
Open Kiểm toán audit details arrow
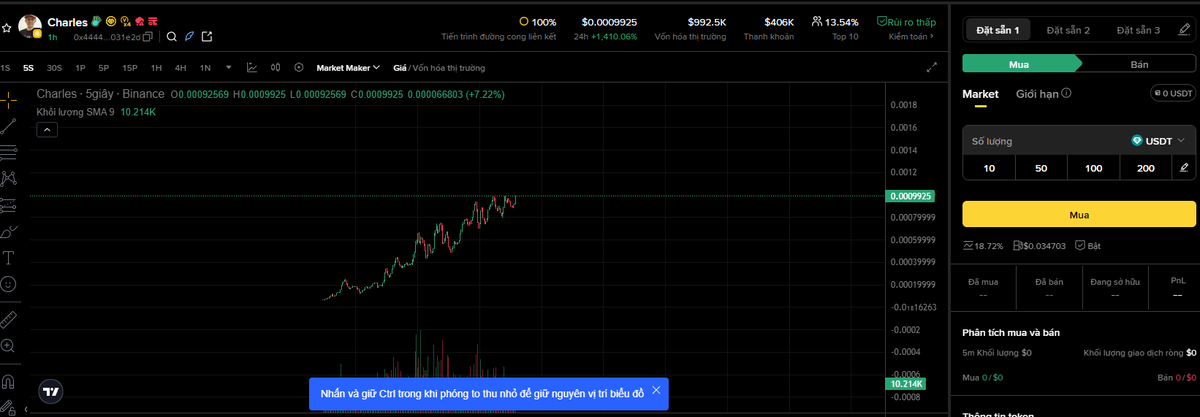point(910,37)
